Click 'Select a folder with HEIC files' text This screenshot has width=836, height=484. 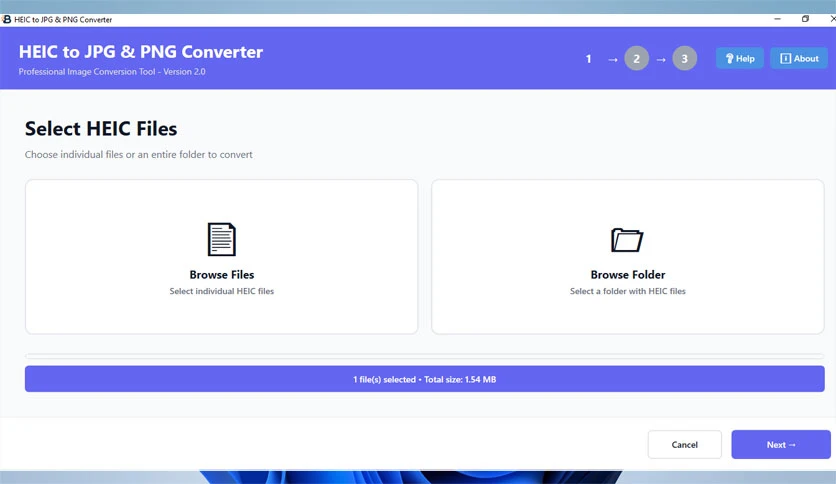(x=628, y=291)
